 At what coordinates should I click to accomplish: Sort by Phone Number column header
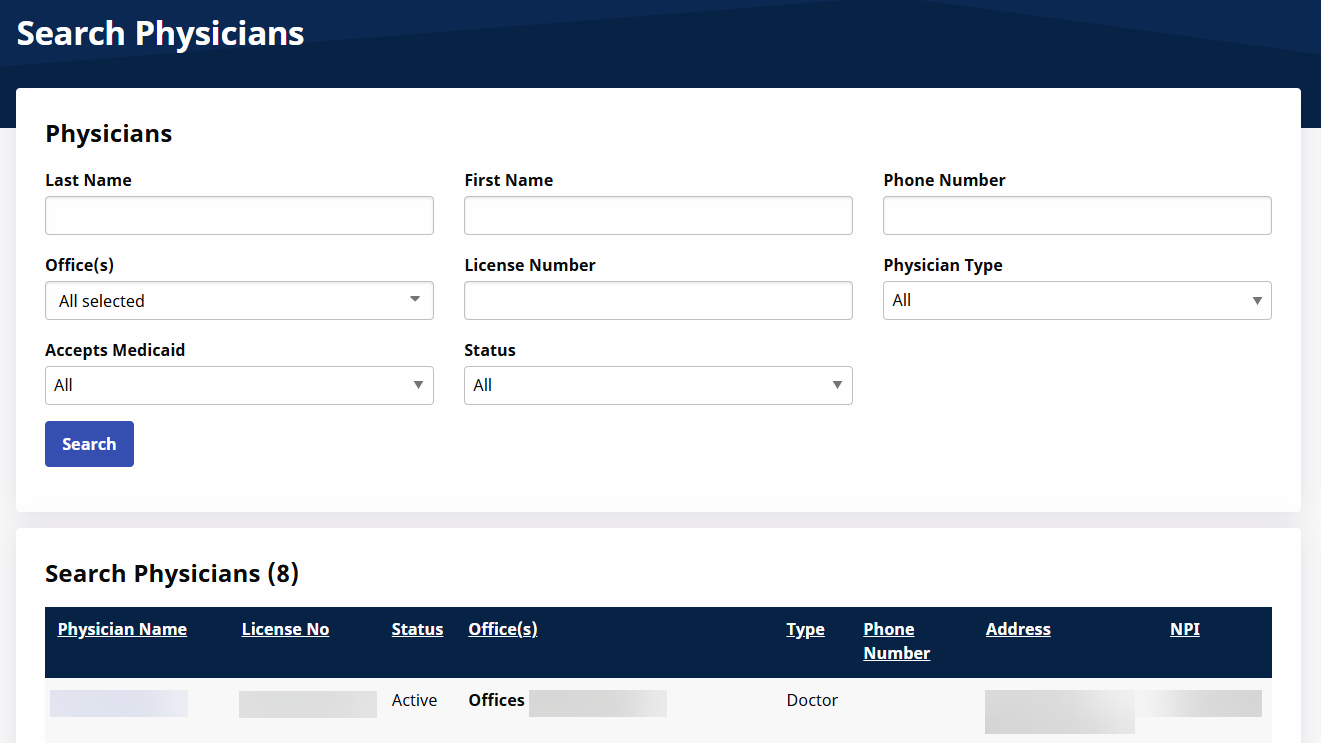click(x=896, y=641)
